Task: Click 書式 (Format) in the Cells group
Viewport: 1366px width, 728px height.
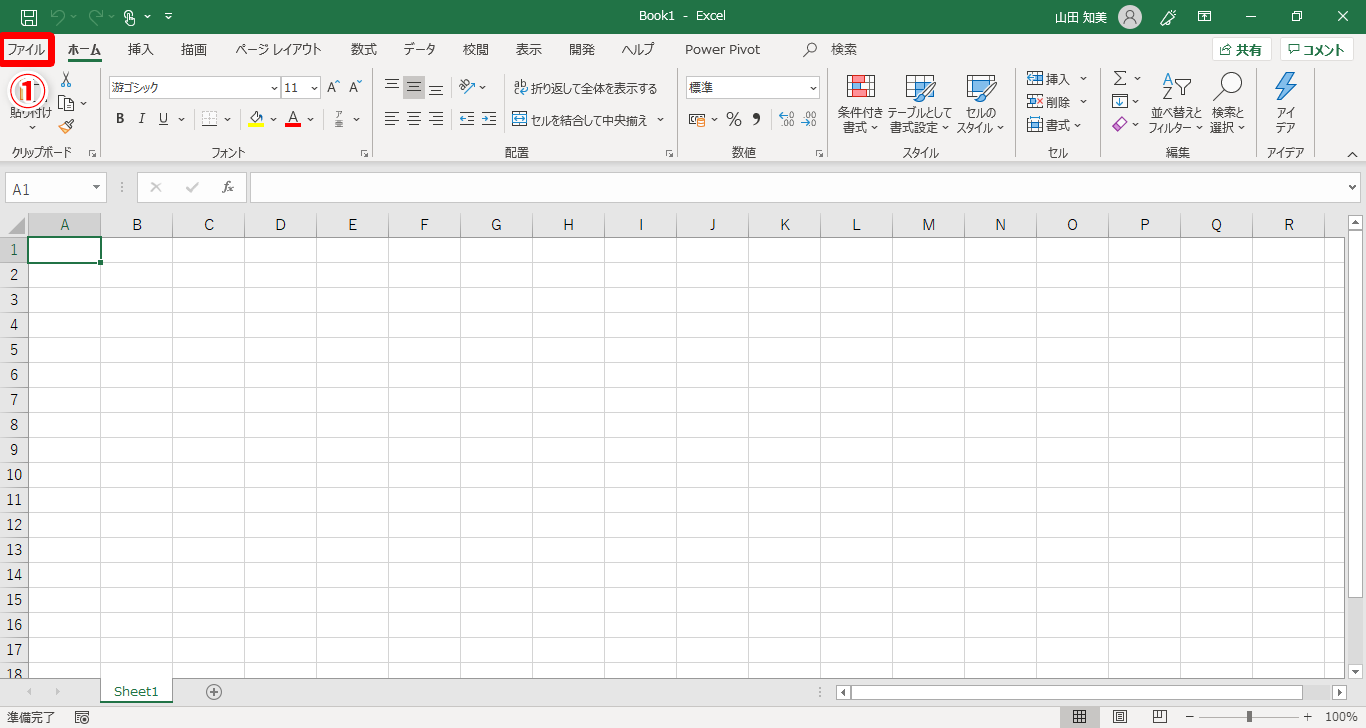Action: [x=1055, y=125]
